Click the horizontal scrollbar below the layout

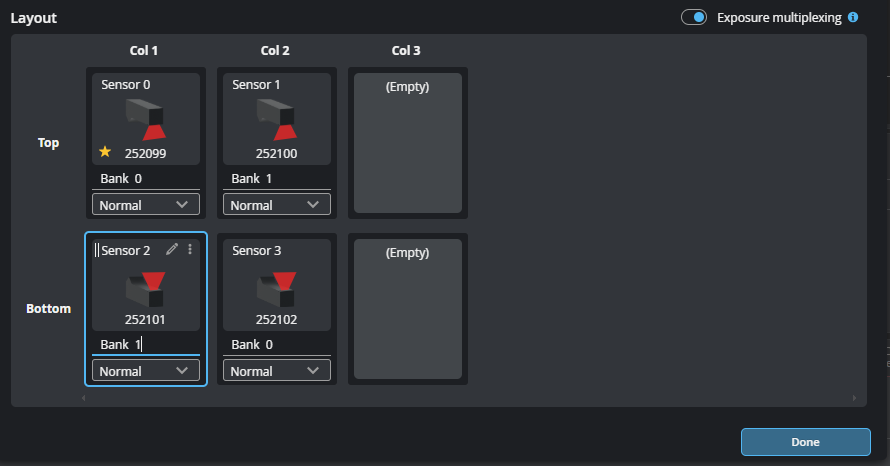(x=468, y=398)
